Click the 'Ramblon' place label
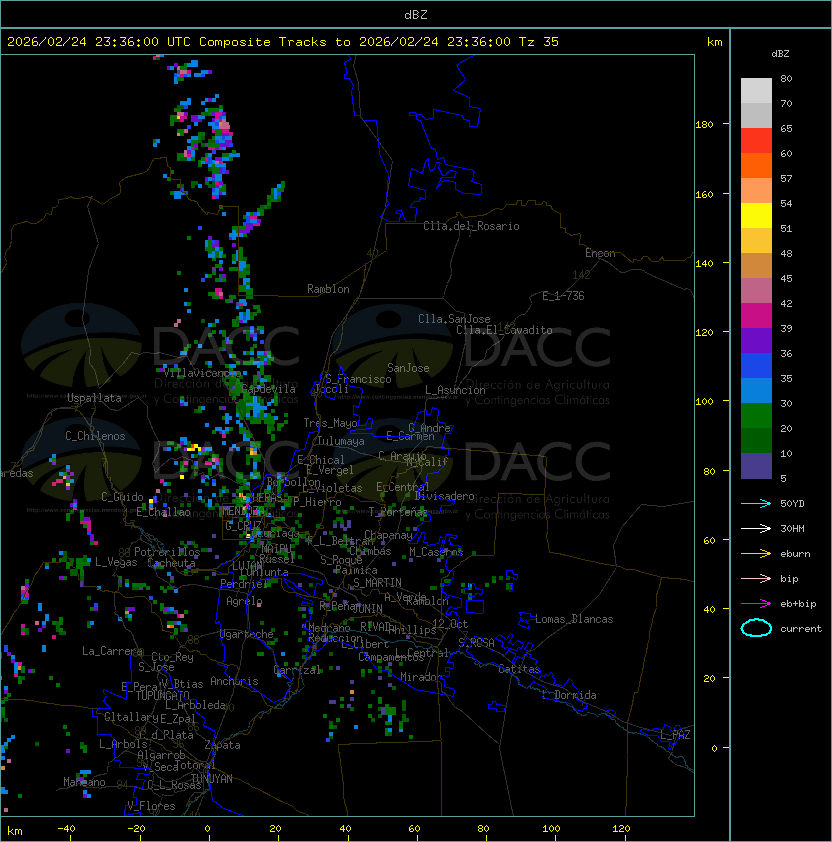Image resolution: width=832 pixels, height=842 pixels. [328, 289]
